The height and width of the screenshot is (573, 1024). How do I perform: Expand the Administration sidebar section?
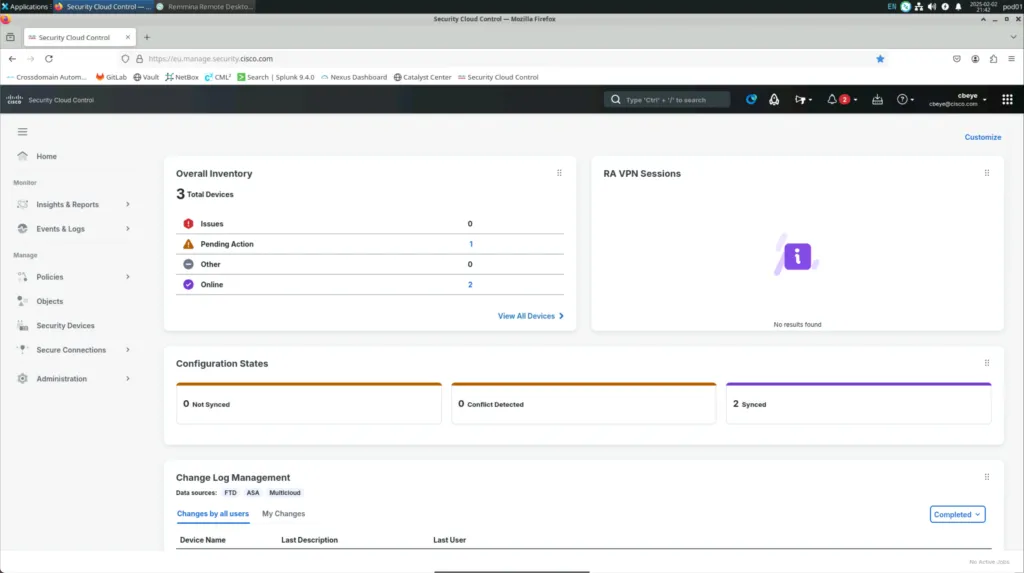[x=62, y=379]
